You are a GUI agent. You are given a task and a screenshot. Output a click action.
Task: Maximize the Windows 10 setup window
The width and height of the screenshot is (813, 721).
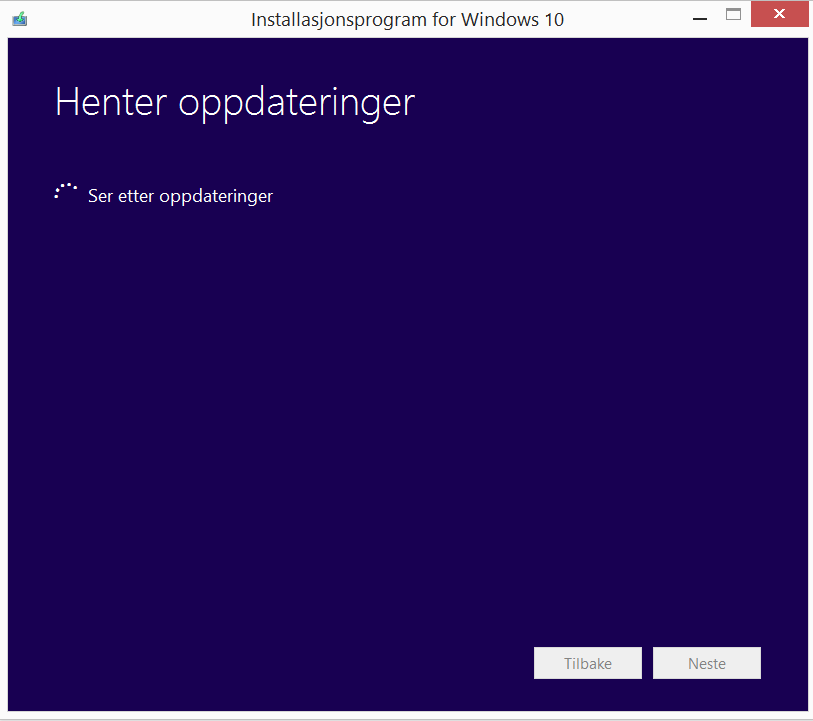733,15
